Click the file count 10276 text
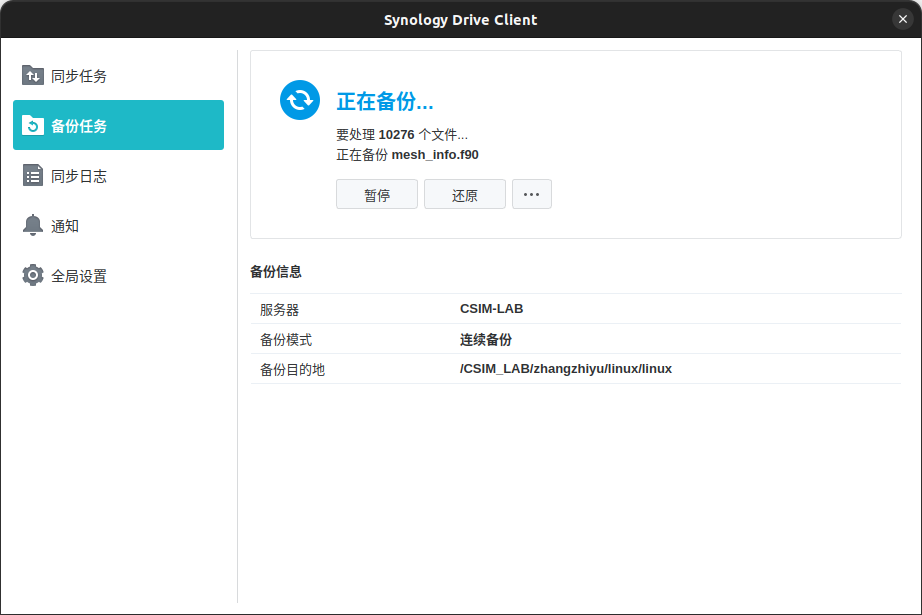 tap(396, 135)
